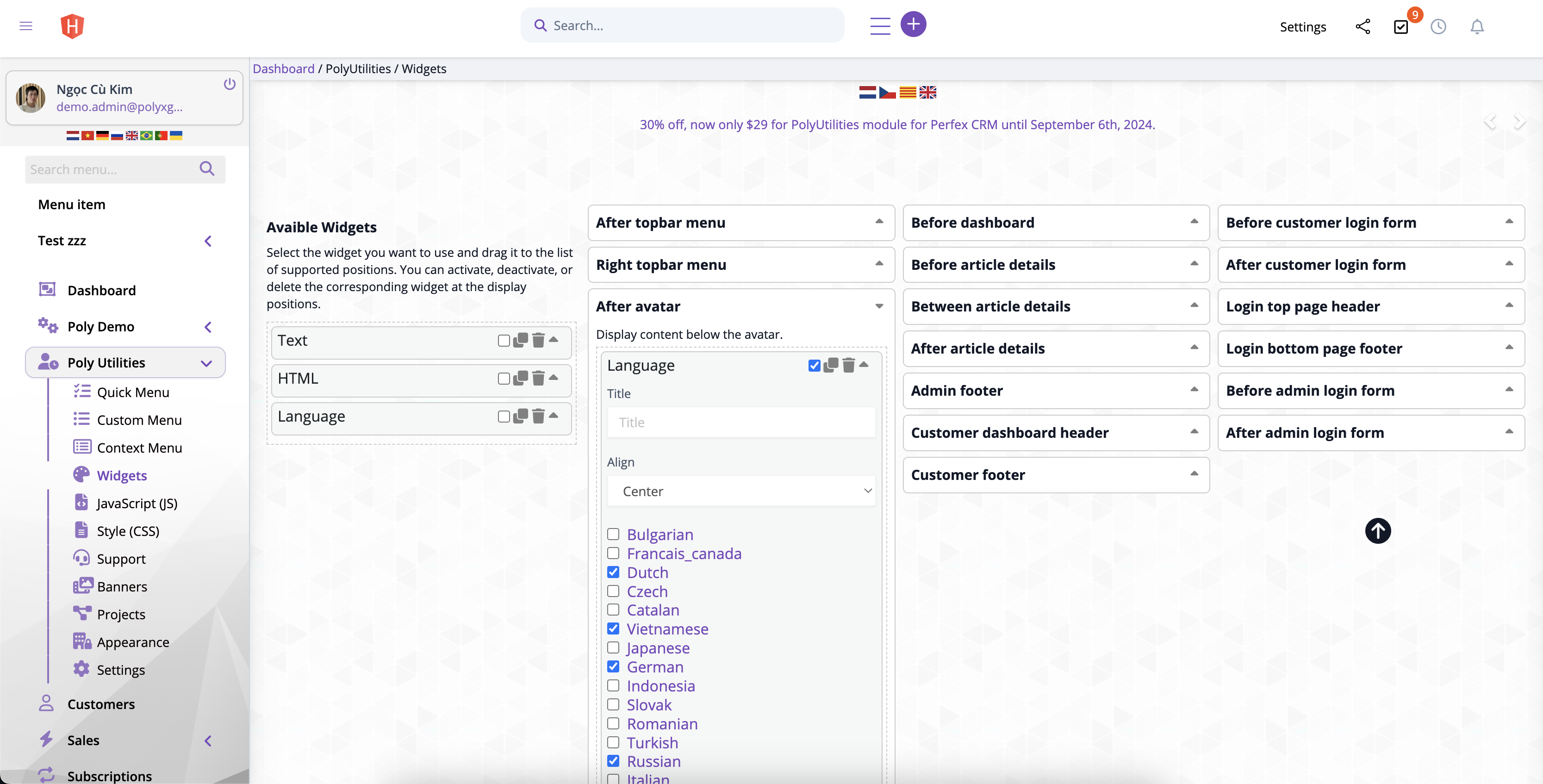Go to previous banner slide arrow
1543x784 pixels.
1490,122
